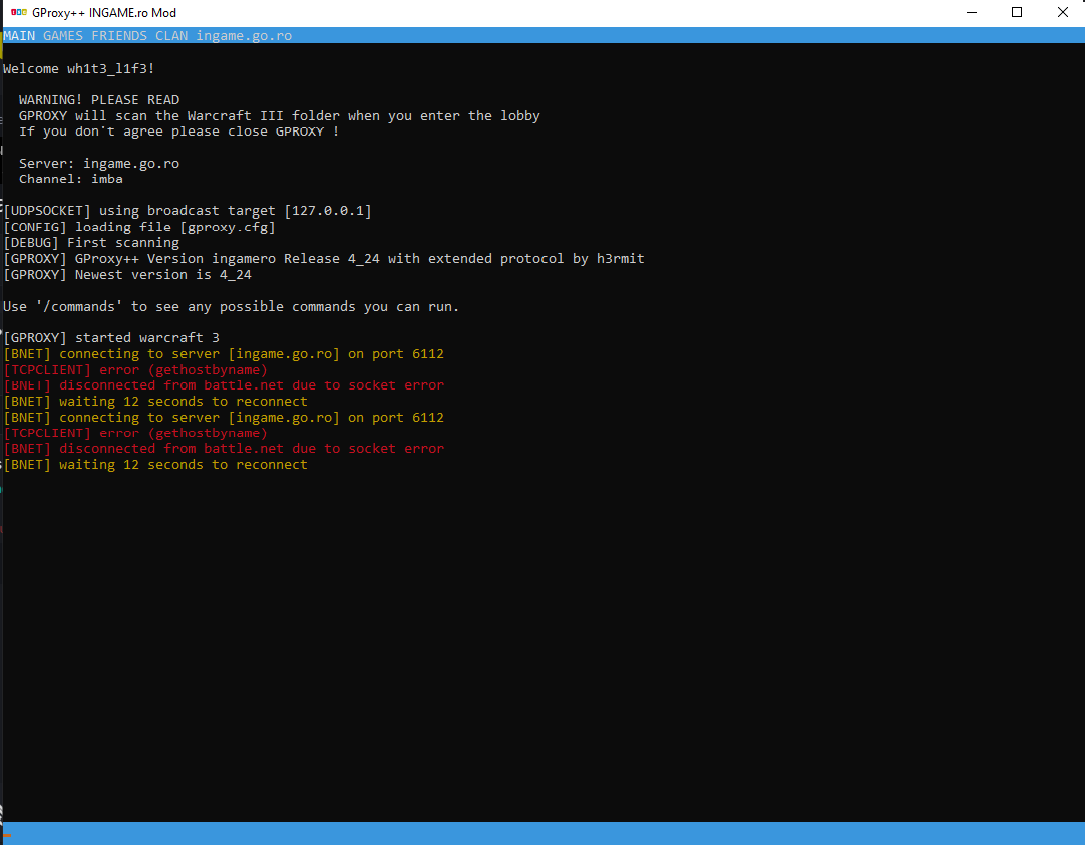Click the [UDPSOCKET] broadcast target log line
Viewport: 1085px width, 845px height.
(188, 211)
